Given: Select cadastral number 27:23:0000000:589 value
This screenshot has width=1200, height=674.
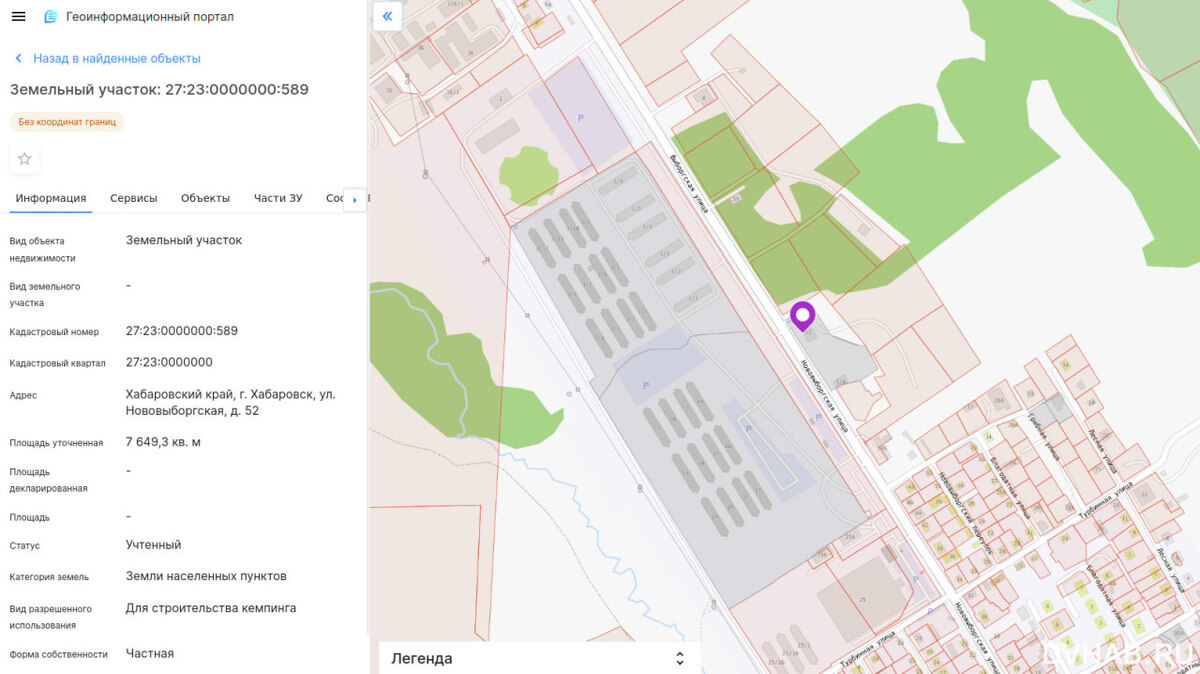Looking at the screenshot, I should pyautogui.click(x=182, y=331).
